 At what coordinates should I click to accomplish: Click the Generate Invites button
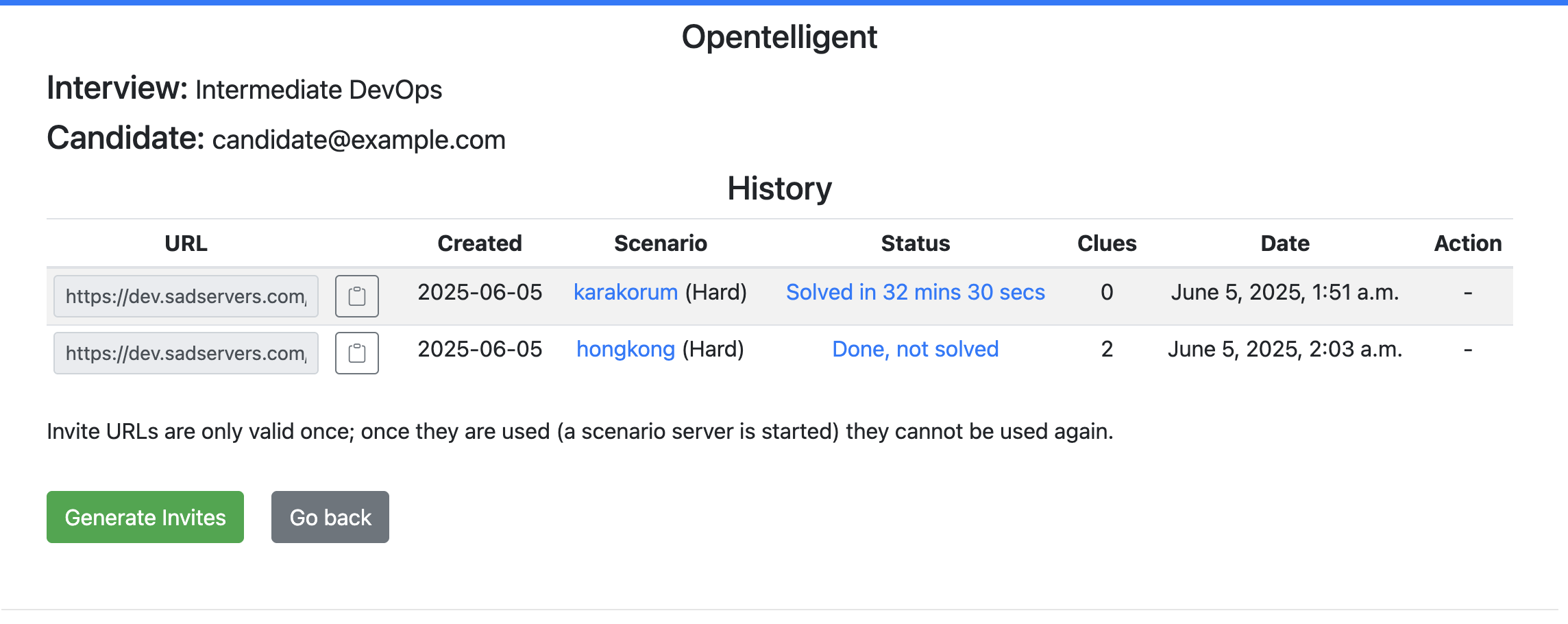[x=145, y=517]
